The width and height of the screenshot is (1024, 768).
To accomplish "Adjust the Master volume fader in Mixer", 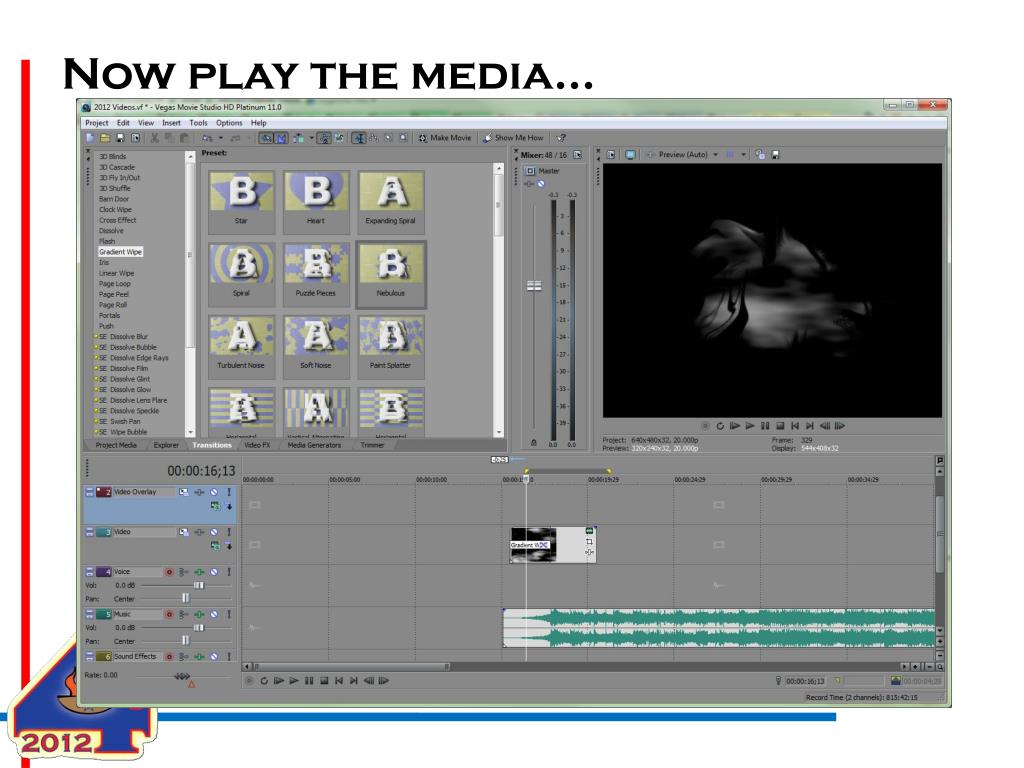I will point(534,285).
